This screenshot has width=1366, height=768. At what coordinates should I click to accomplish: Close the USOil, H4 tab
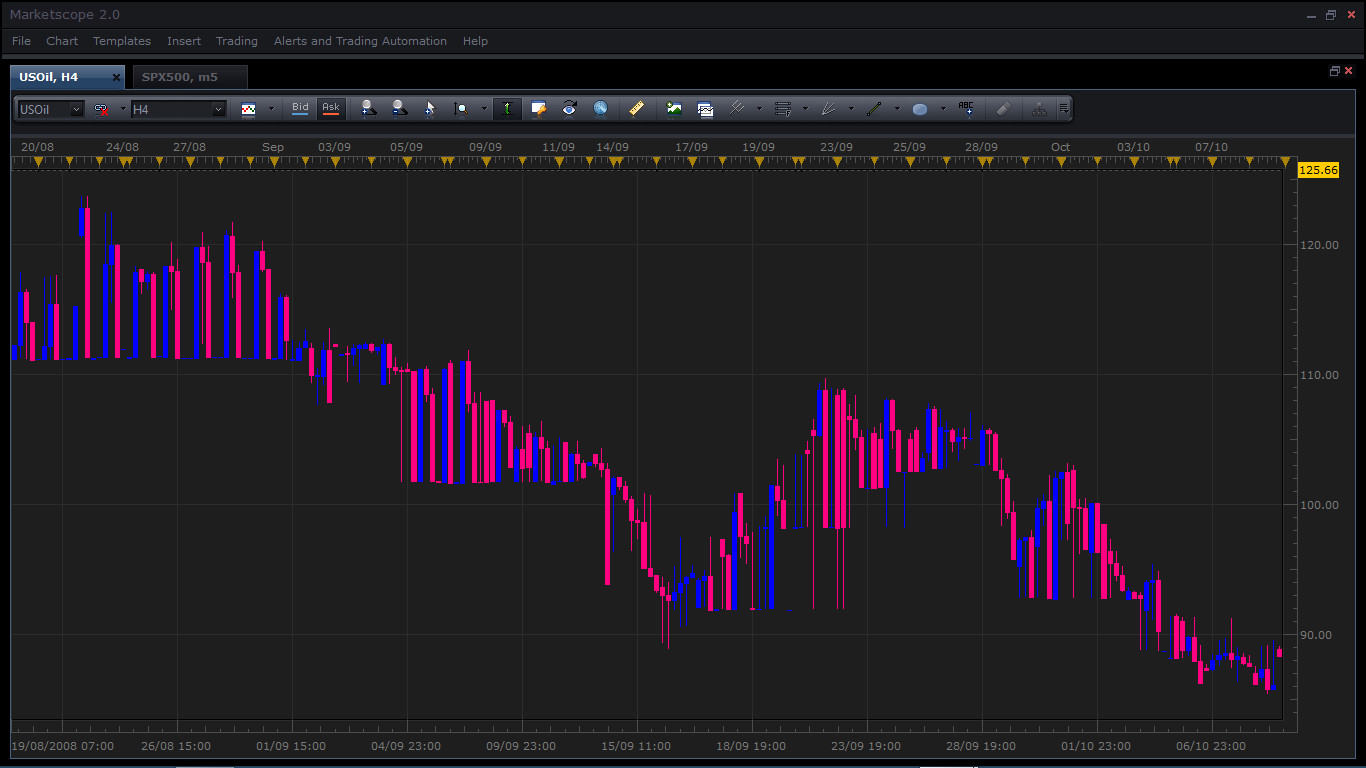(x=116, y=77)
